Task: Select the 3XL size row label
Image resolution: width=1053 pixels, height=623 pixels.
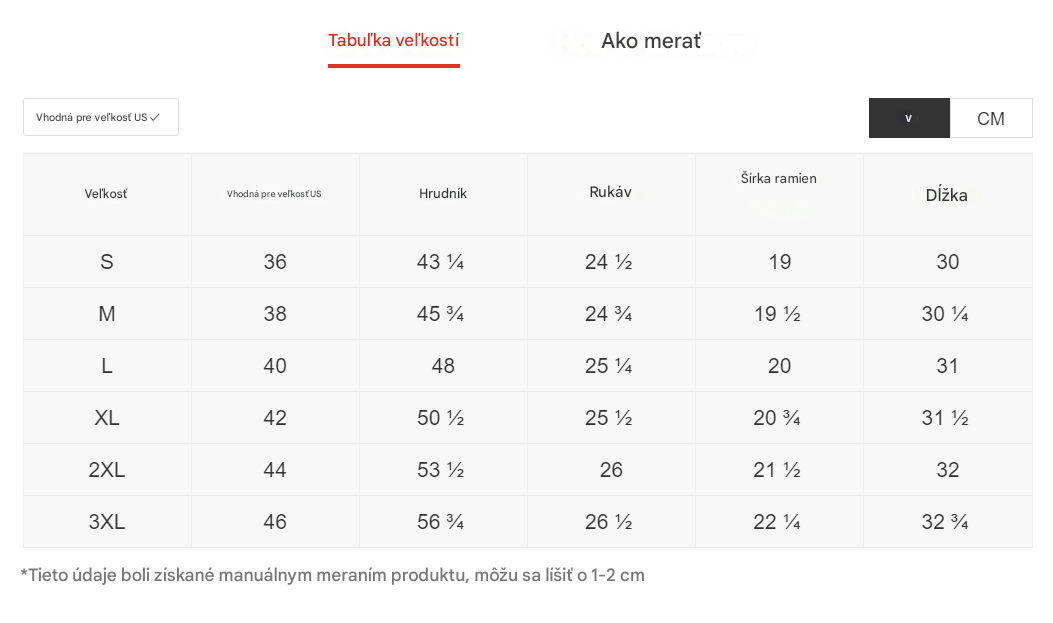Action: click(x=107, y=522)
